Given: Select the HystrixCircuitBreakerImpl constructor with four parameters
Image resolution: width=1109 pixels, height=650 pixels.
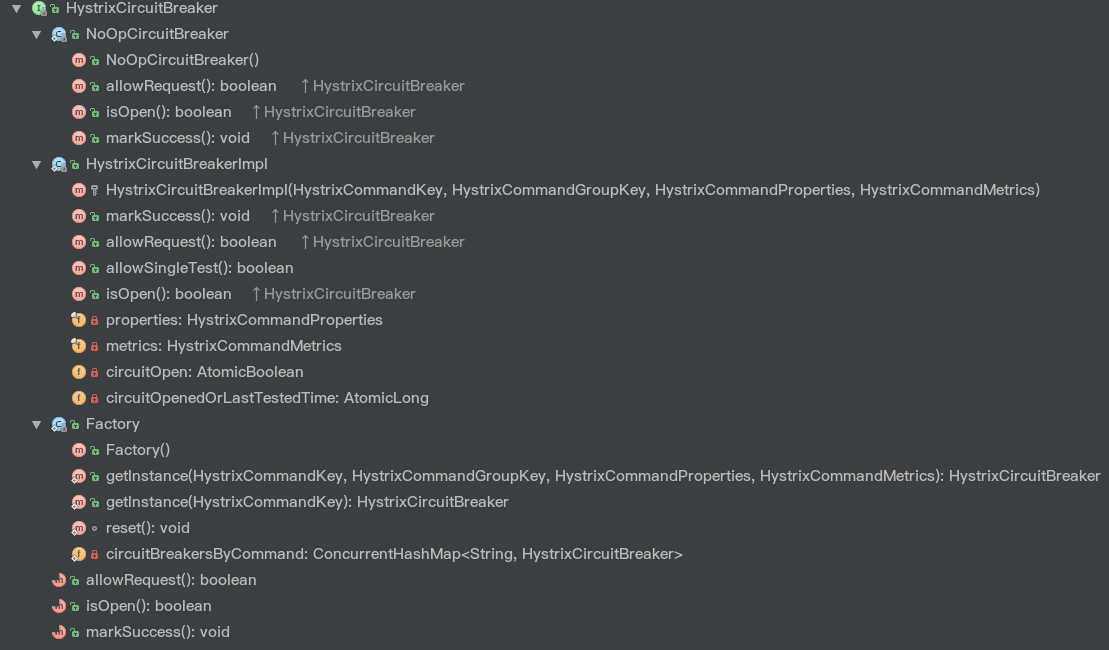Looking at the screenshot, I should click(573, 190).
